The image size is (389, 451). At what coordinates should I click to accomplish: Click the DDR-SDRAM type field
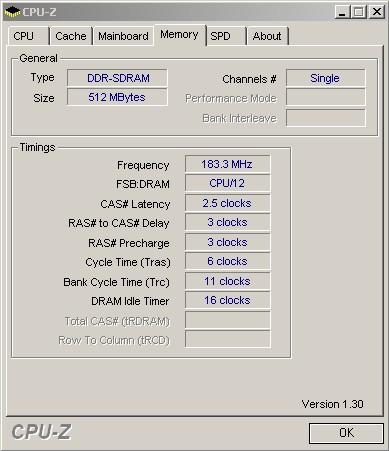pos(117,78)
